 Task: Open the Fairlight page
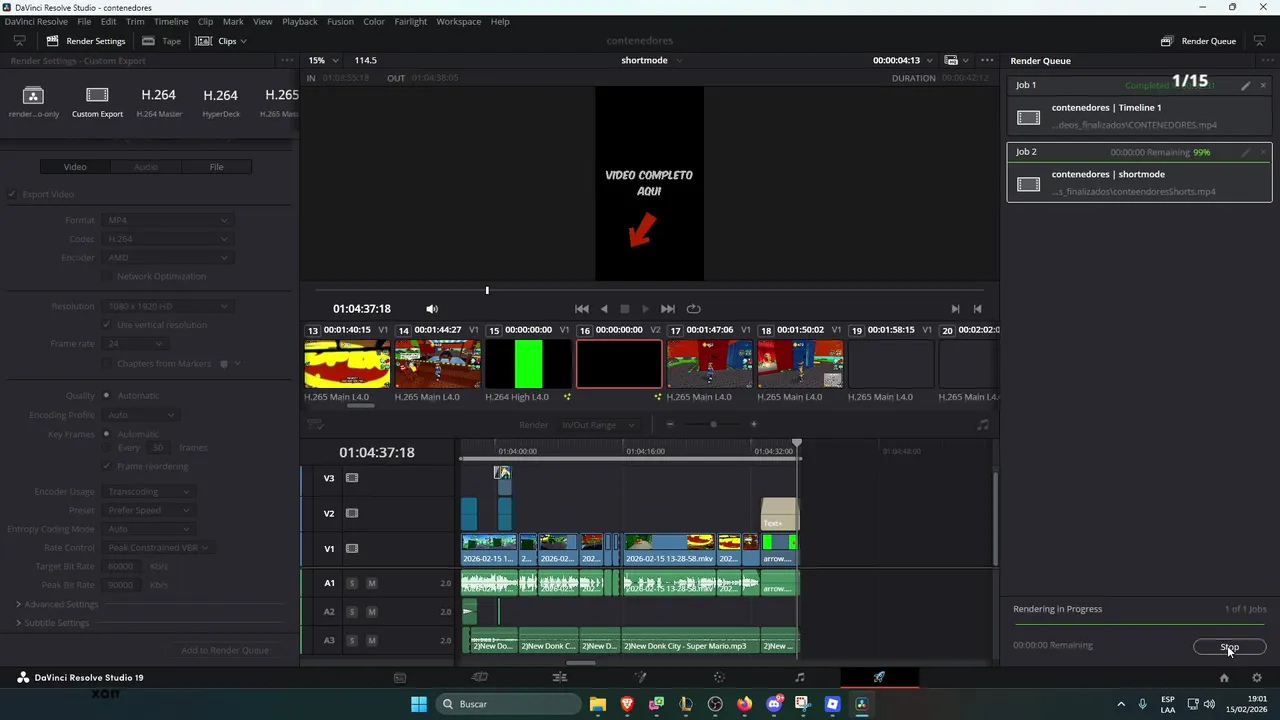[799, 677]
